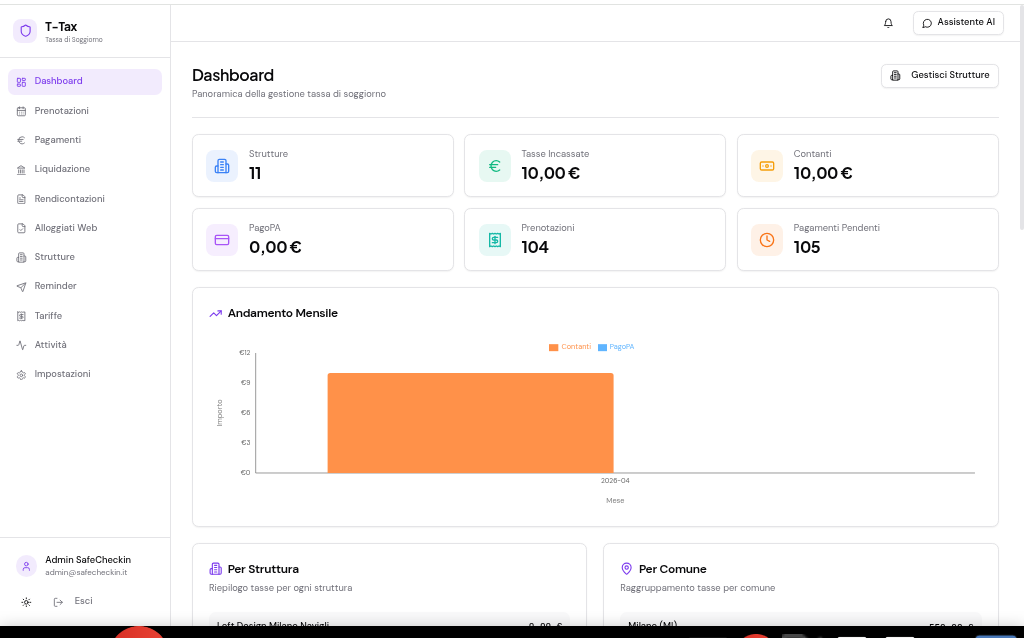Open the notifications bell icon
The width and height of the screenshot is (1024, 638).
[x=888, y=23]
